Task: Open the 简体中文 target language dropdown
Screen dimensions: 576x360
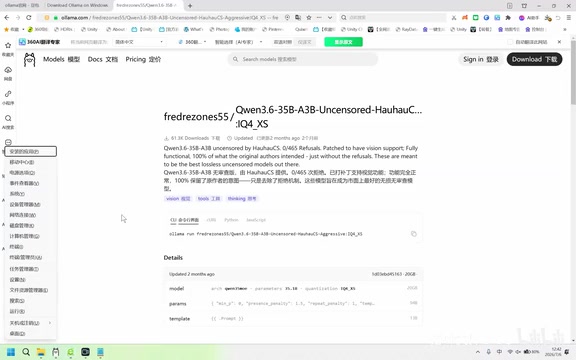Action: 139,42
